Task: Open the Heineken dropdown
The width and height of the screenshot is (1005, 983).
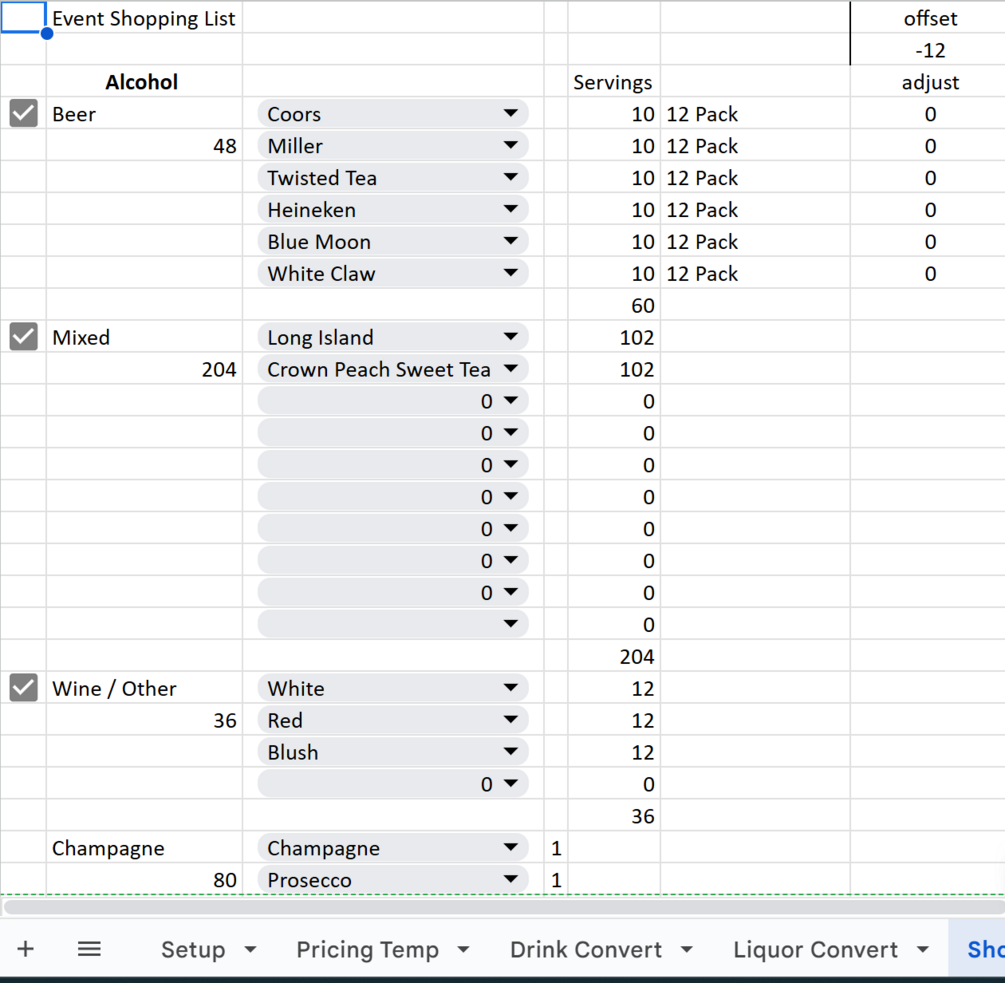Action: pyautogui.click(x=393, y=210)
